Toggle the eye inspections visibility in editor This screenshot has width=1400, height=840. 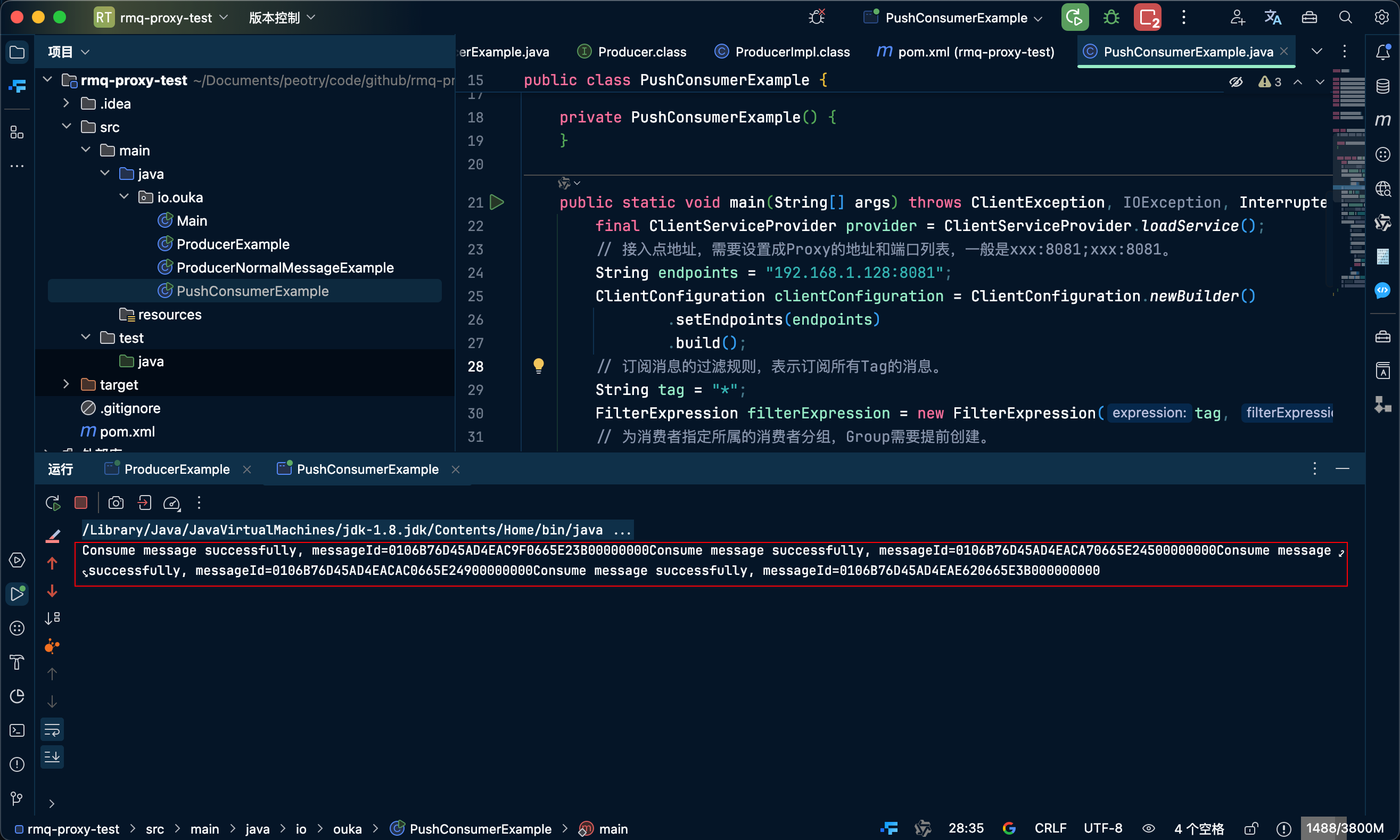click(1236, 82)
